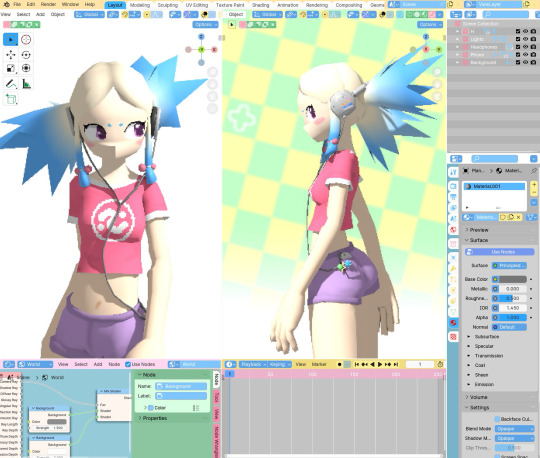Click the node Name field reading Background
Viewport: 540px width, 458px height.
(x=181, y=386)
